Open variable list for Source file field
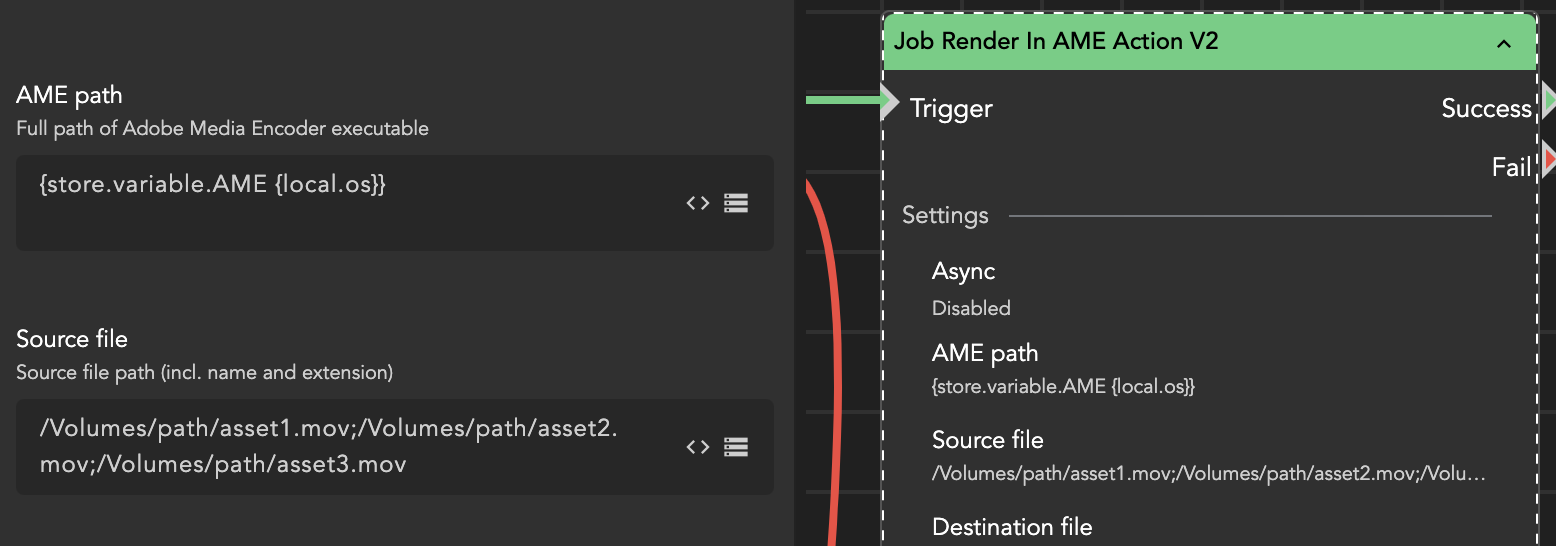This screenshot has height=546, width=1556. (736, 447)
